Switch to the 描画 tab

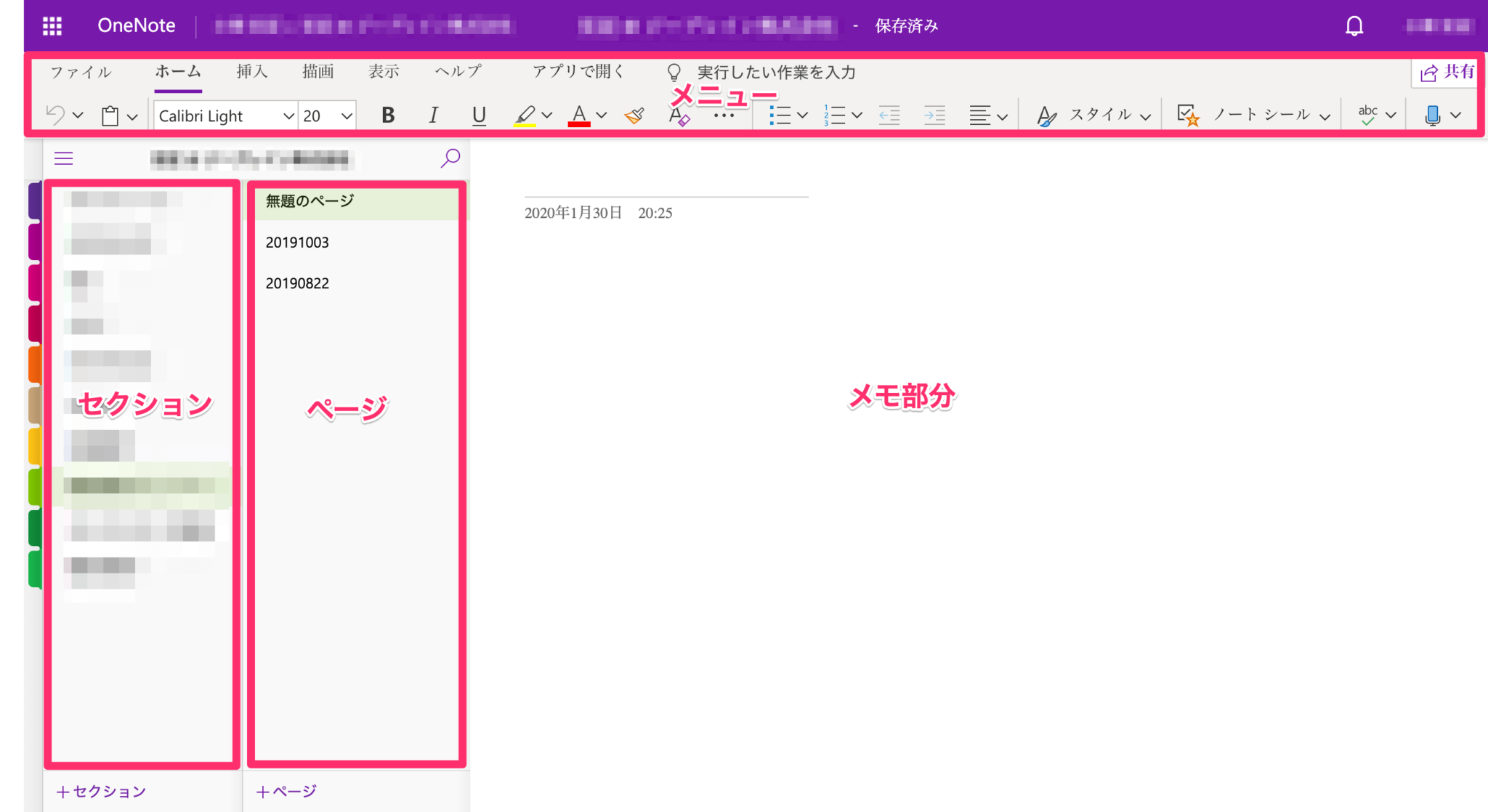(x=318, y=71)
